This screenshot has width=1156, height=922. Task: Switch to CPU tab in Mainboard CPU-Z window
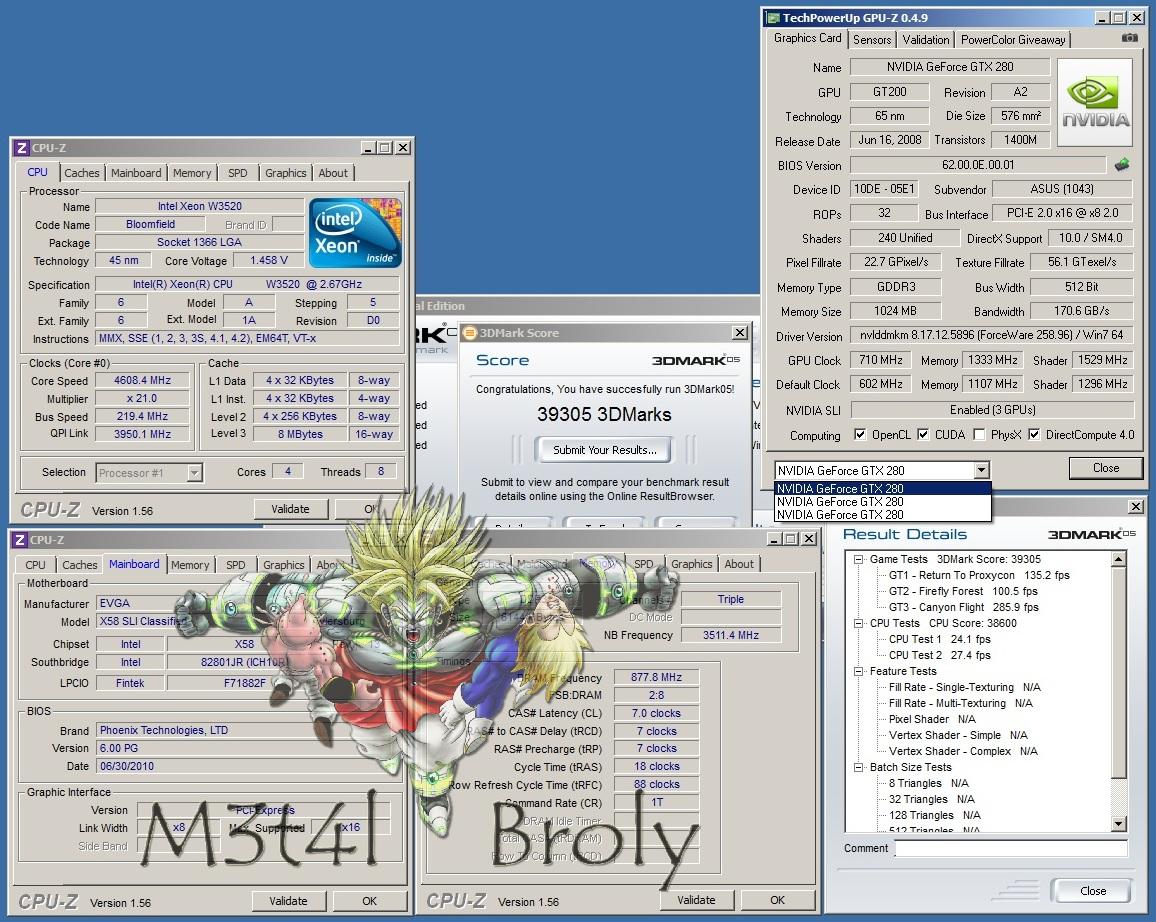pos(35,565)
